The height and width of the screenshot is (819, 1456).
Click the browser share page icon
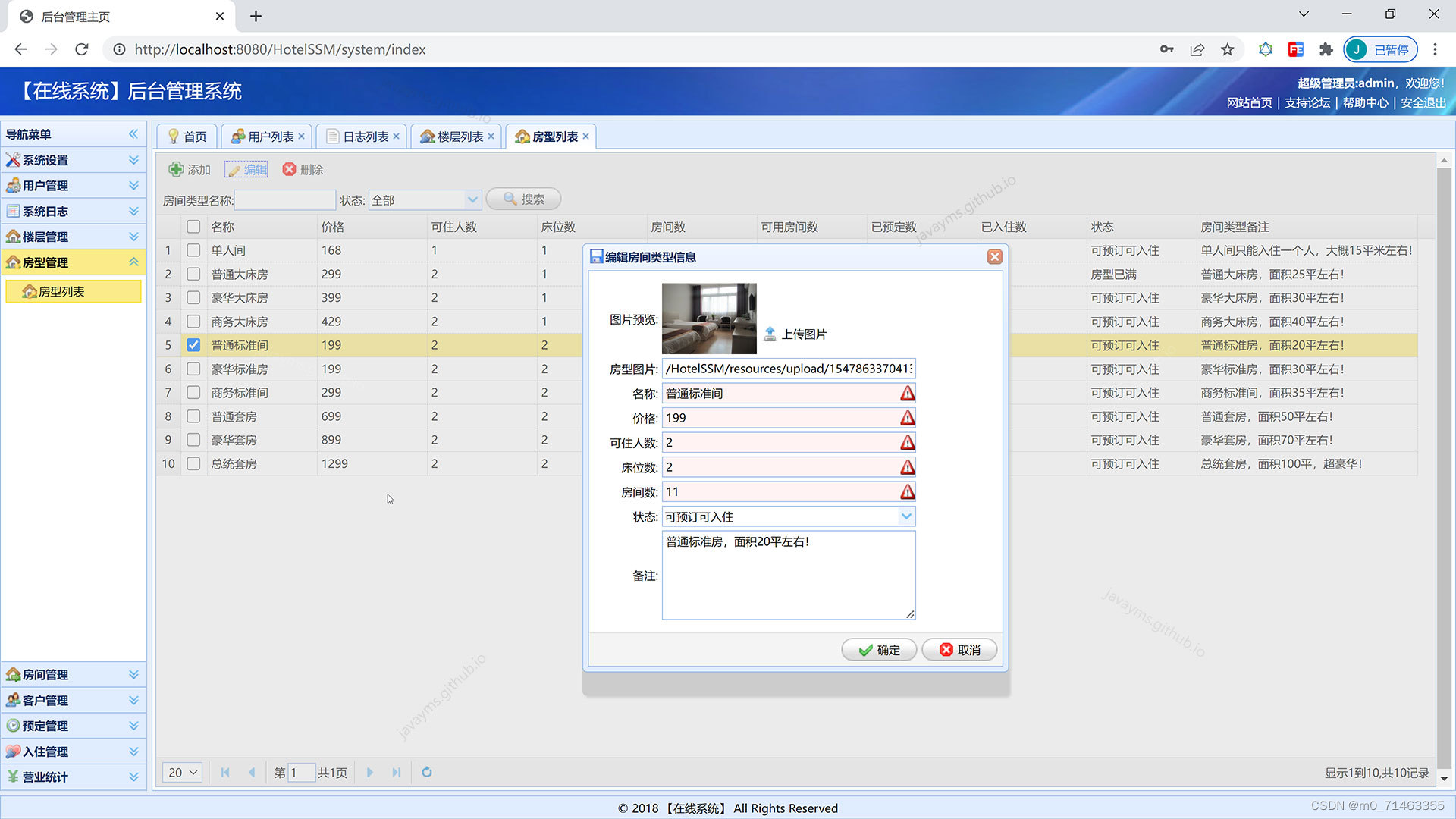coord(1197,49)
